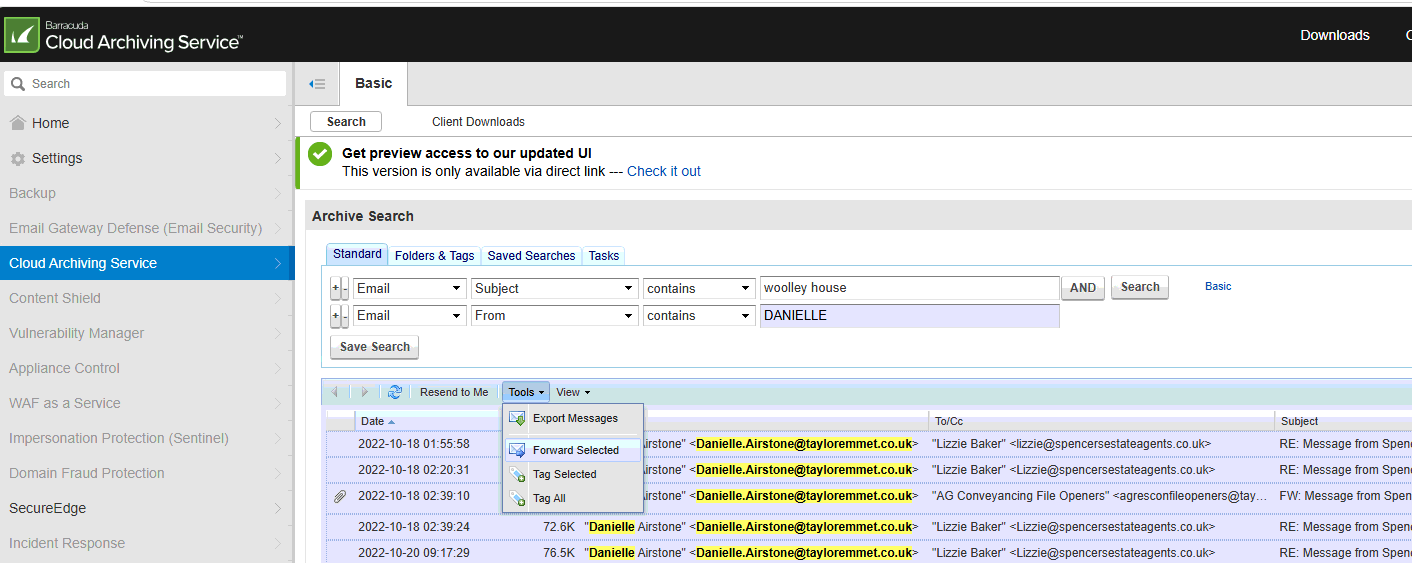Click the Home house icon
Viewport: 1412px width, 563px height.
[17, 123]
